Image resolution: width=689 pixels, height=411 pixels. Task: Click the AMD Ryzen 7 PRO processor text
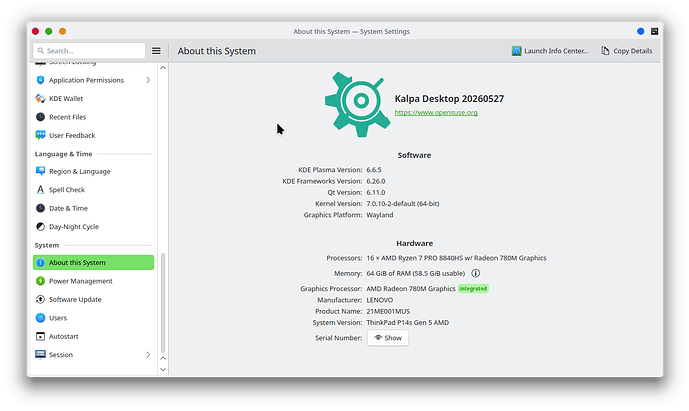pos(456,258)
